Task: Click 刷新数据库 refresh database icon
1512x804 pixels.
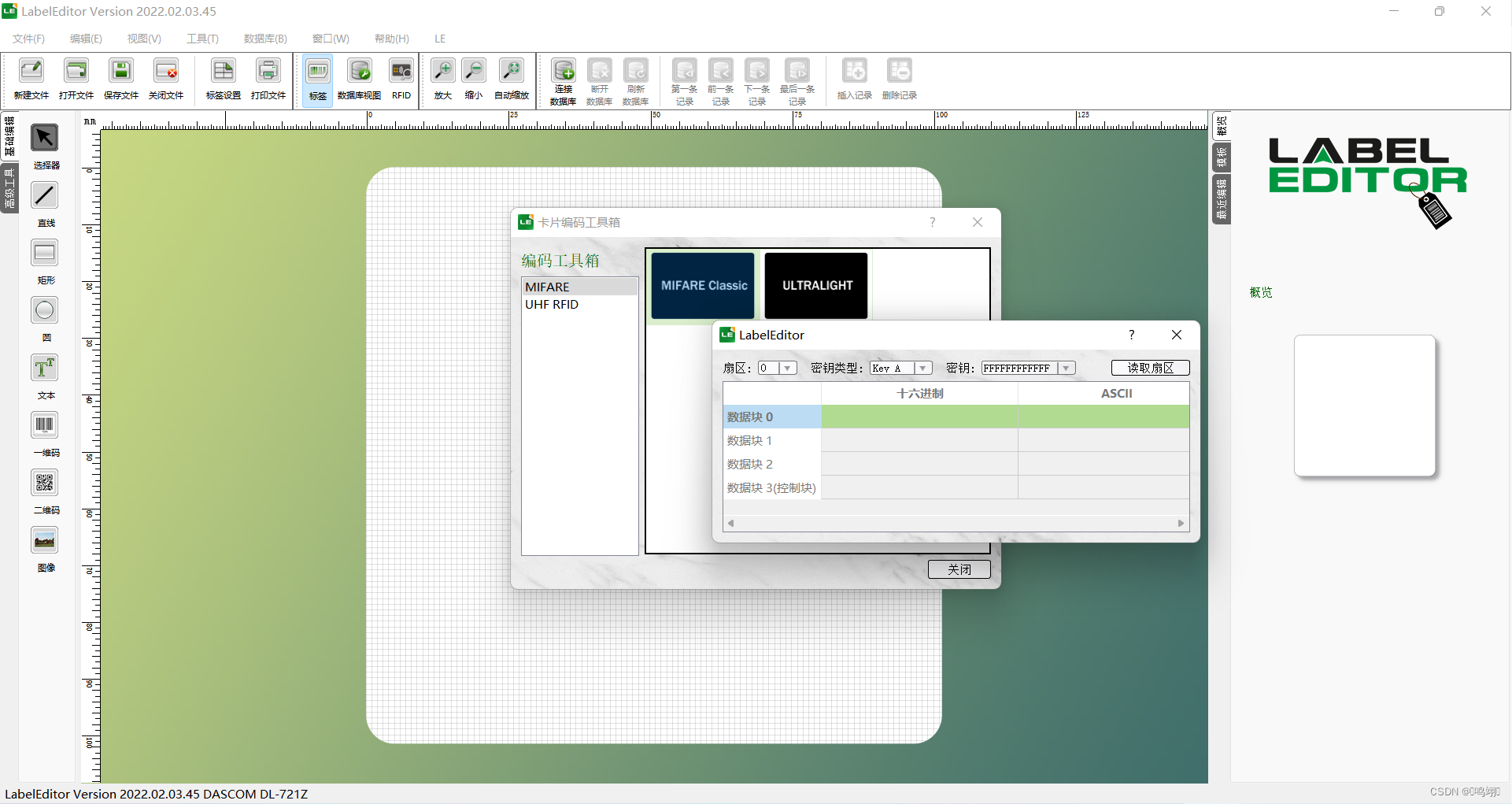Action: pyautogui.click(x=636, y=70)
